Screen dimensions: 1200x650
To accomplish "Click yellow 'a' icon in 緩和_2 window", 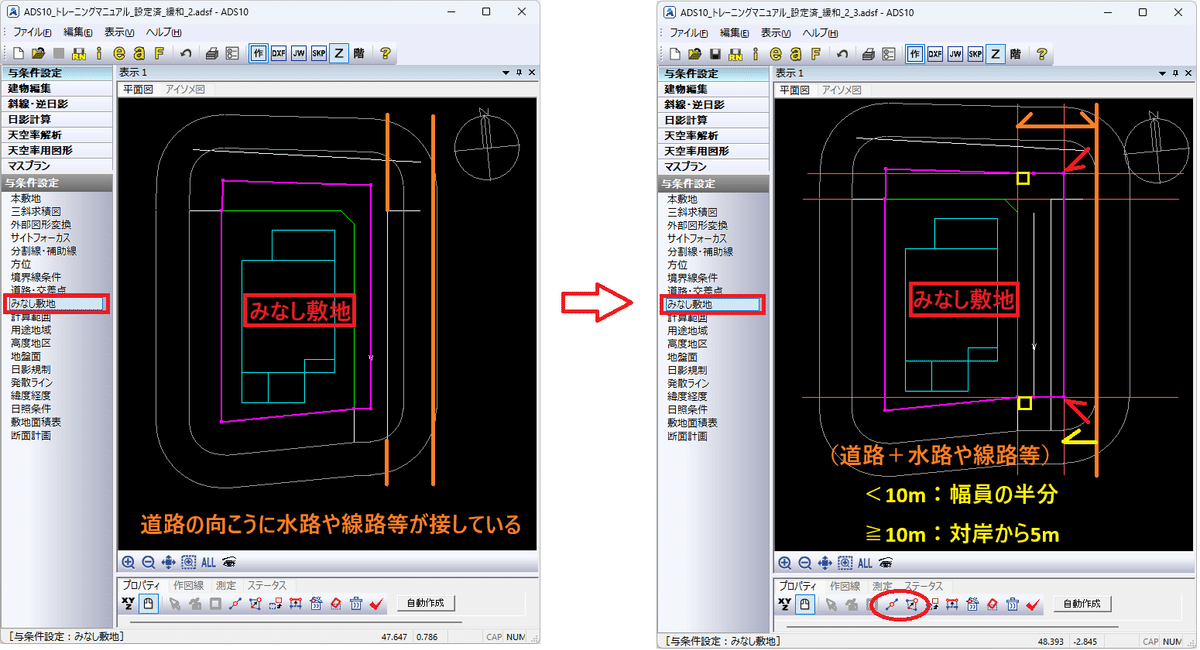I will pos(138,53).
